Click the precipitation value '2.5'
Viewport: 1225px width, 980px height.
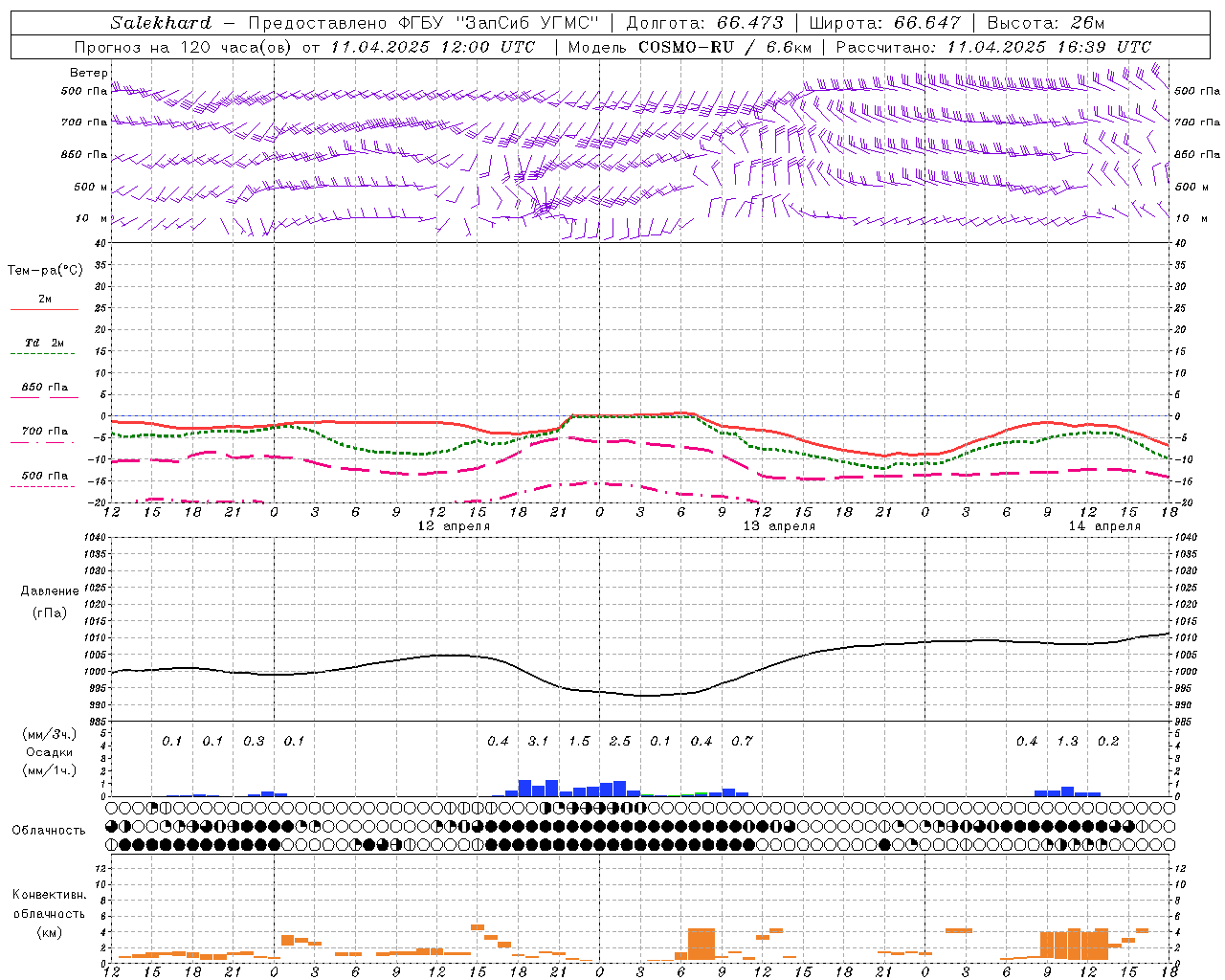(x=620, y=742)
